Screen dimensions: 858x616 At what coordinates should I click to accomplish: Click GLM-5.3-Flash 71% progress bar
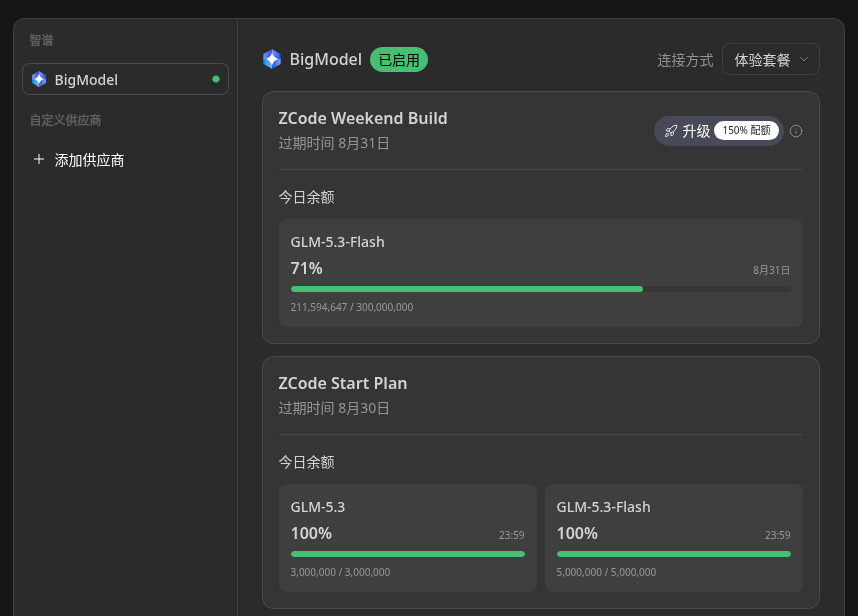[x=541, y=289]
